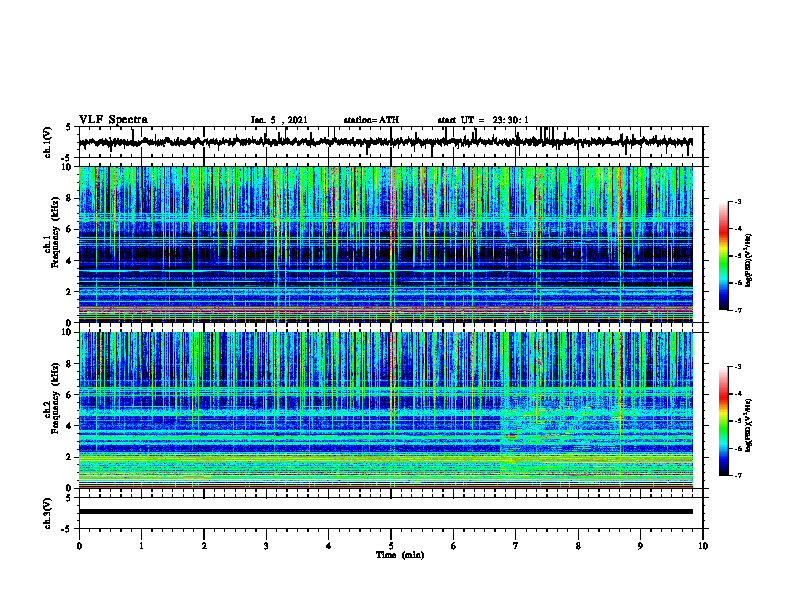The height and width of the screenshot is (612, 792).
Task: Click time axis tick label "8"
Action: click(x=578, y=546)
